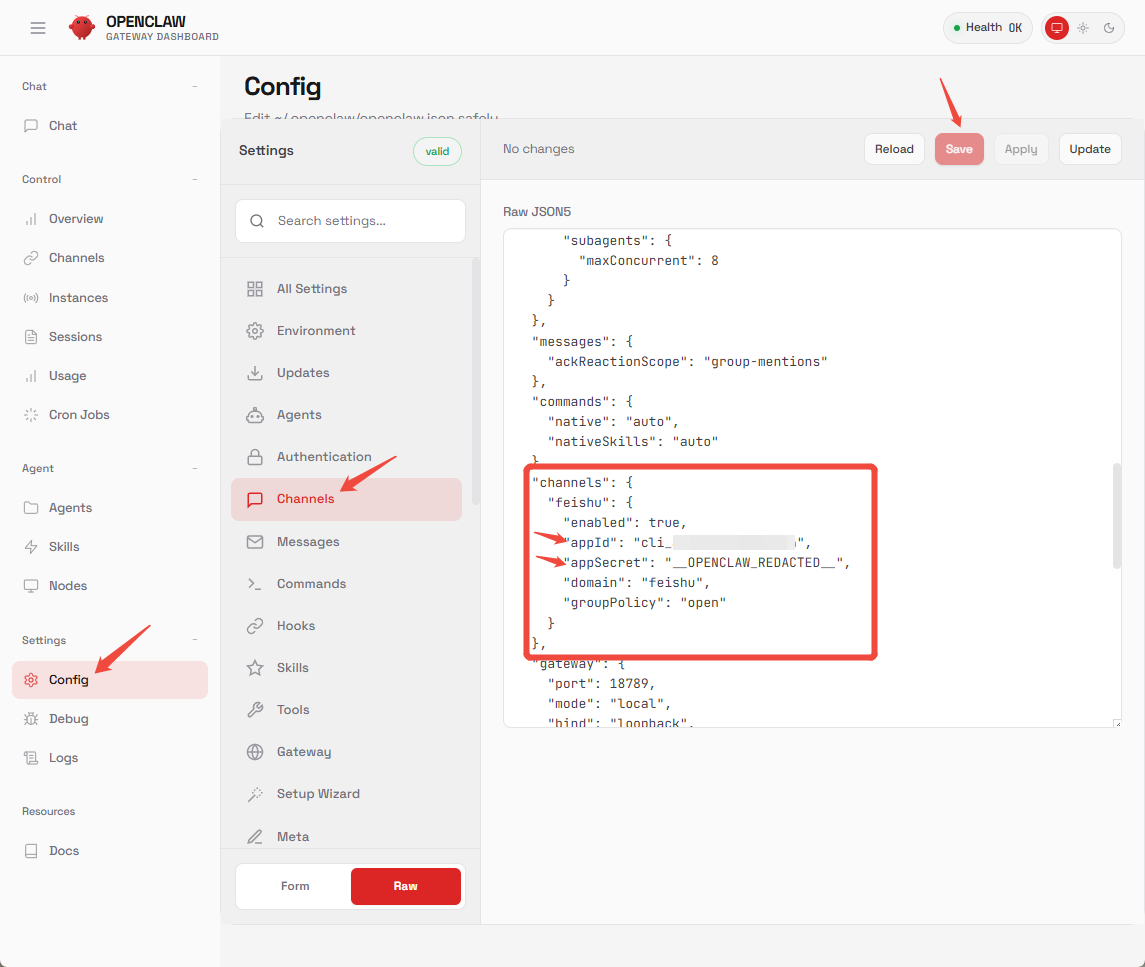Click the Save button
Screen dimensions: 1145x967
coord(959,149)
